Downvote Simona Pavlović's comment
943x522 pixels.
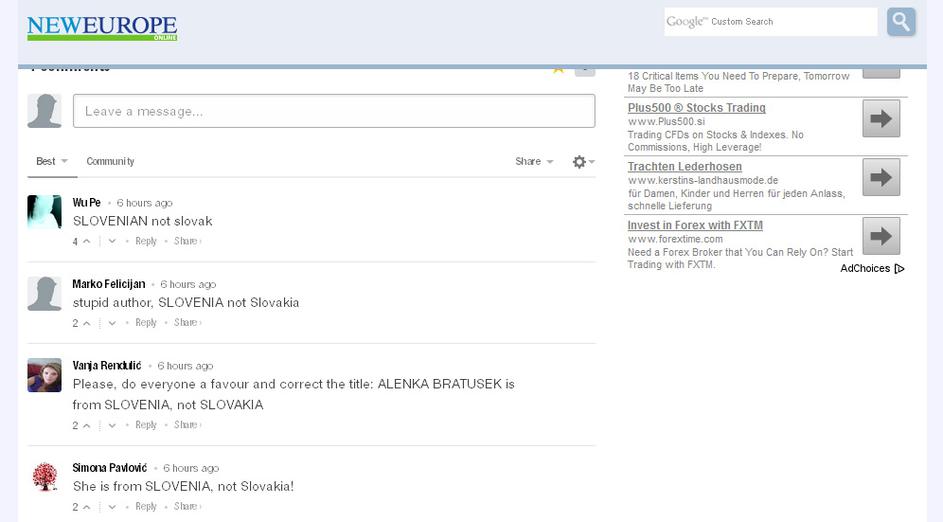point(112,507)
